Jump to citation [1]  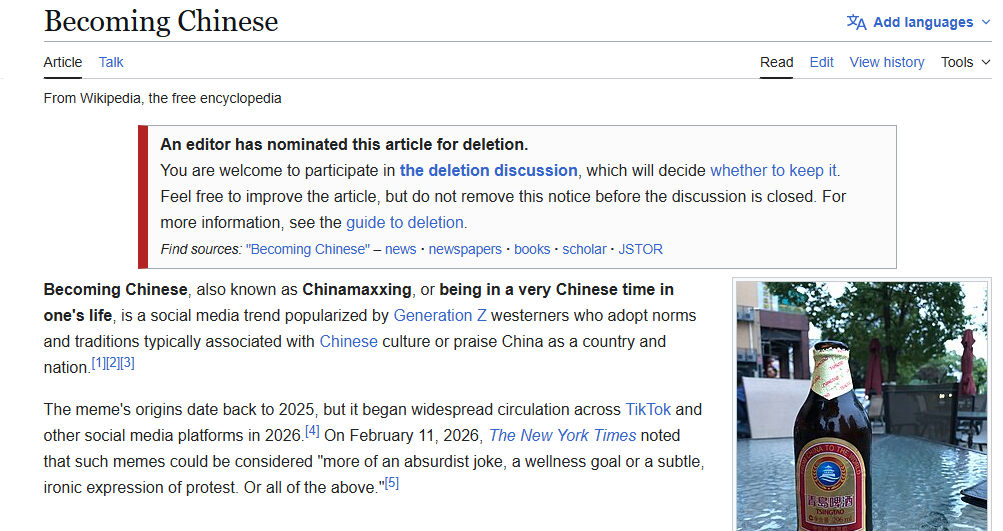(99, 363)
